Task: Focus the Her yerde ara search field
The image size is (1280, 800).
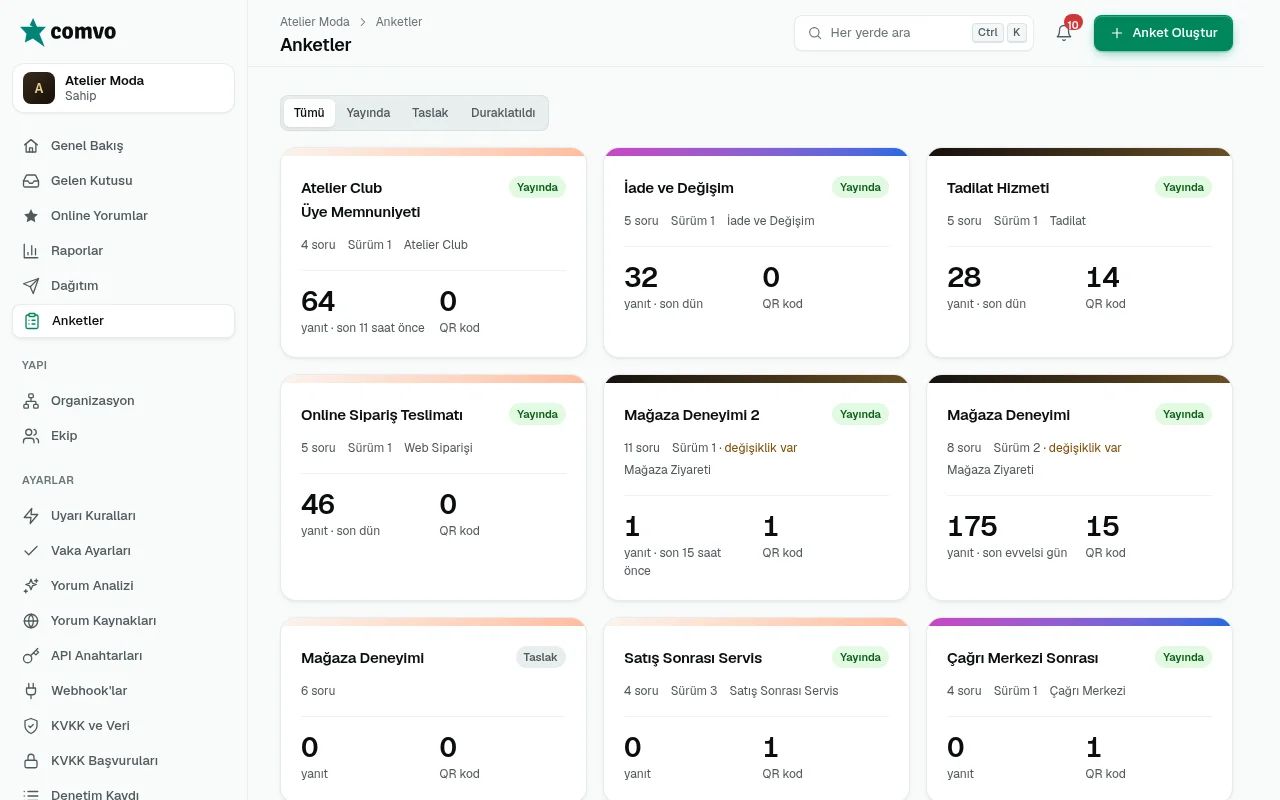Action: pos(914,33)
